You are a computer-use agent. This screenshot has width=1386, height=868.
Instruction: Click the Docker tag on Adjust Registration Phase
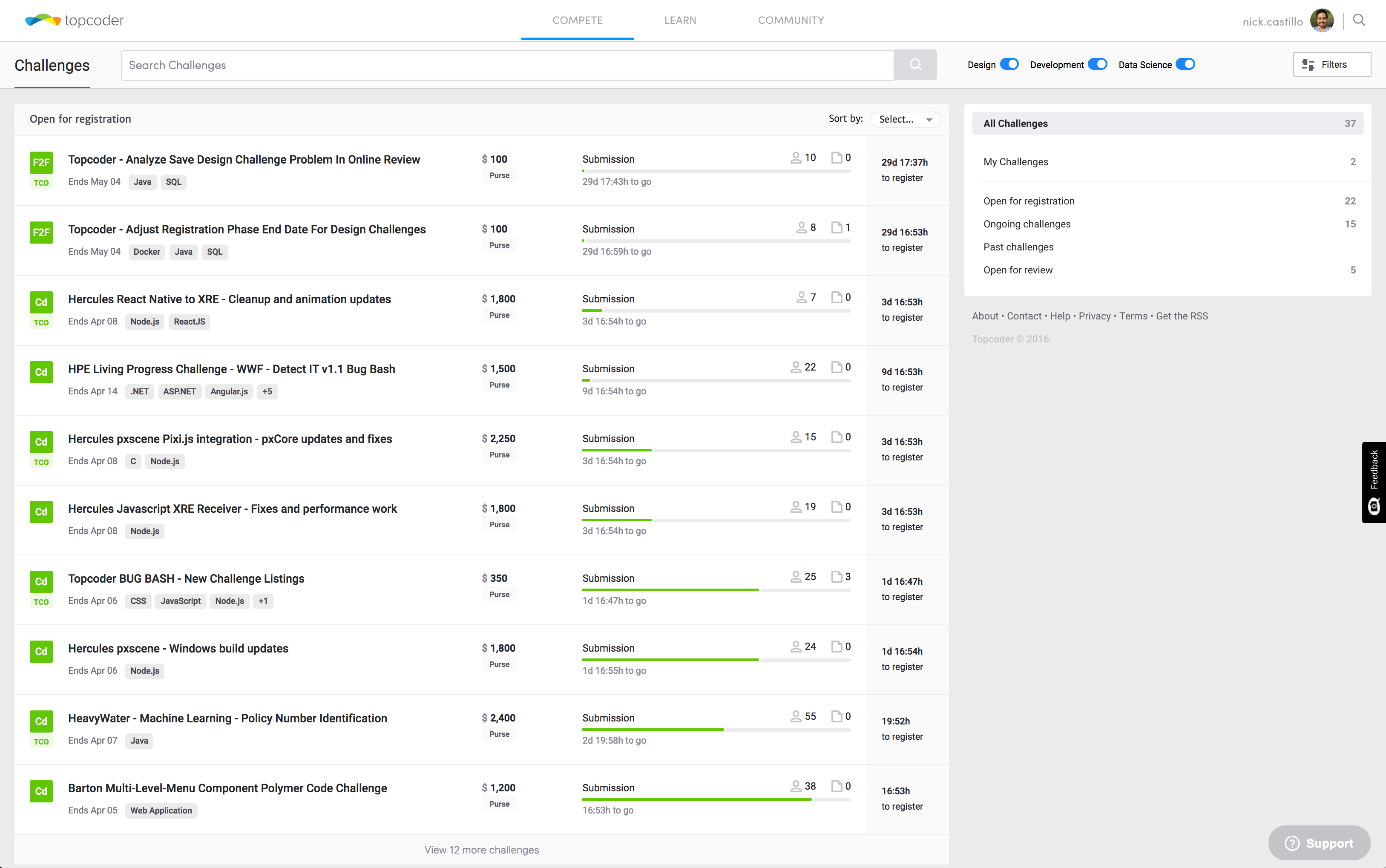point(147,252)
